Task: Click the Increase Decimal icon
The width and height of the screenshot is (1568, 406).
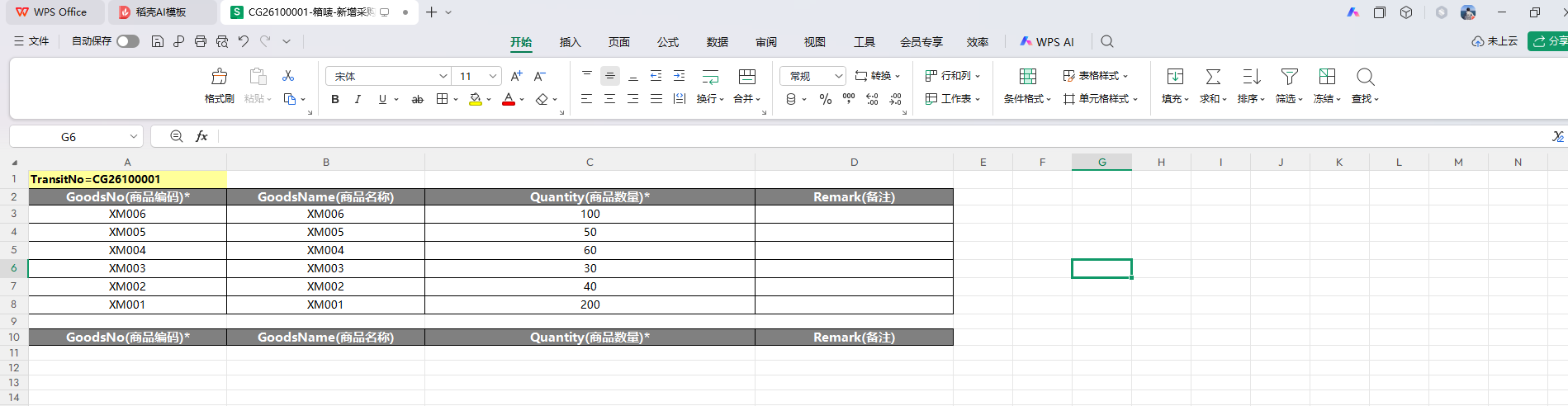Action: [872, 99]
